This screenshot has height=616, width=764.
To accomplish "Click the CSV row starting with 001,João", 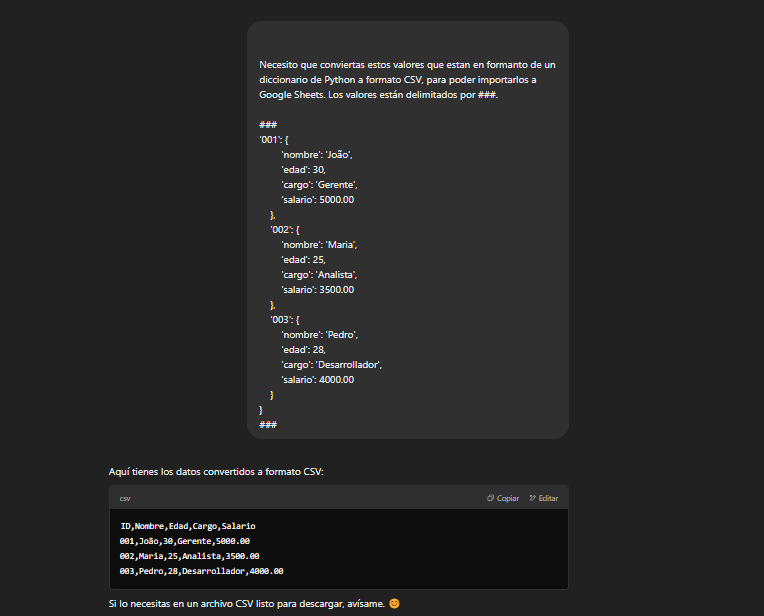I will tap(184, 541).
